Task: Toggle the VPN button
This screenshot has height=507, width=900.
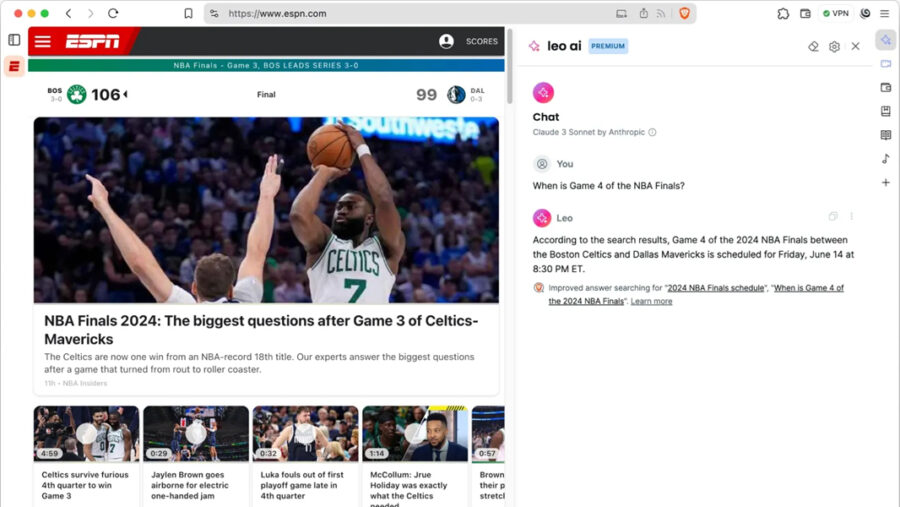Action: click(836, 13)
